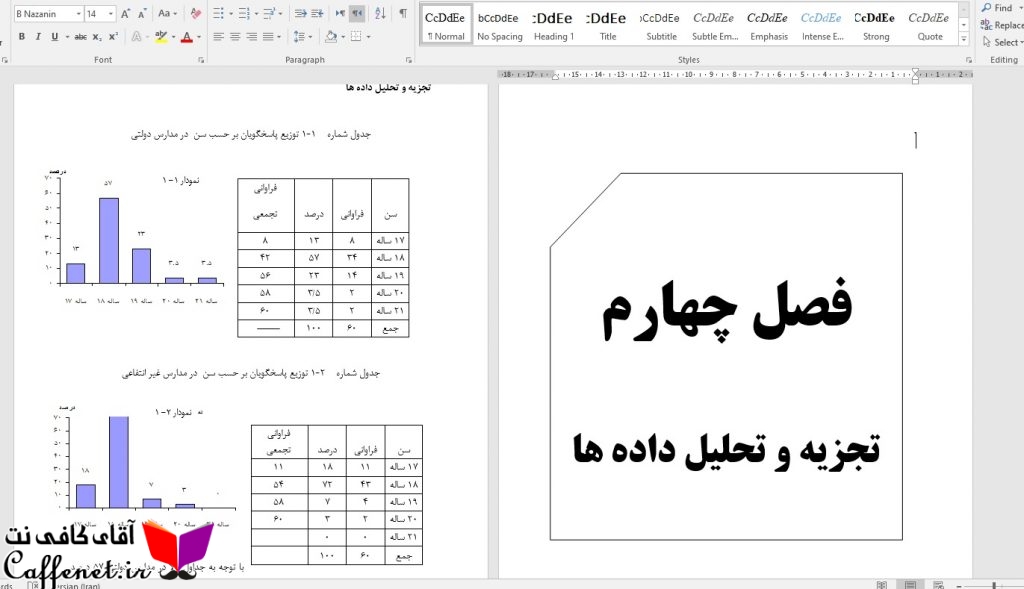Align text right
The height and width of the screenshot is (589, 1024).
click(x=251, y=37)
